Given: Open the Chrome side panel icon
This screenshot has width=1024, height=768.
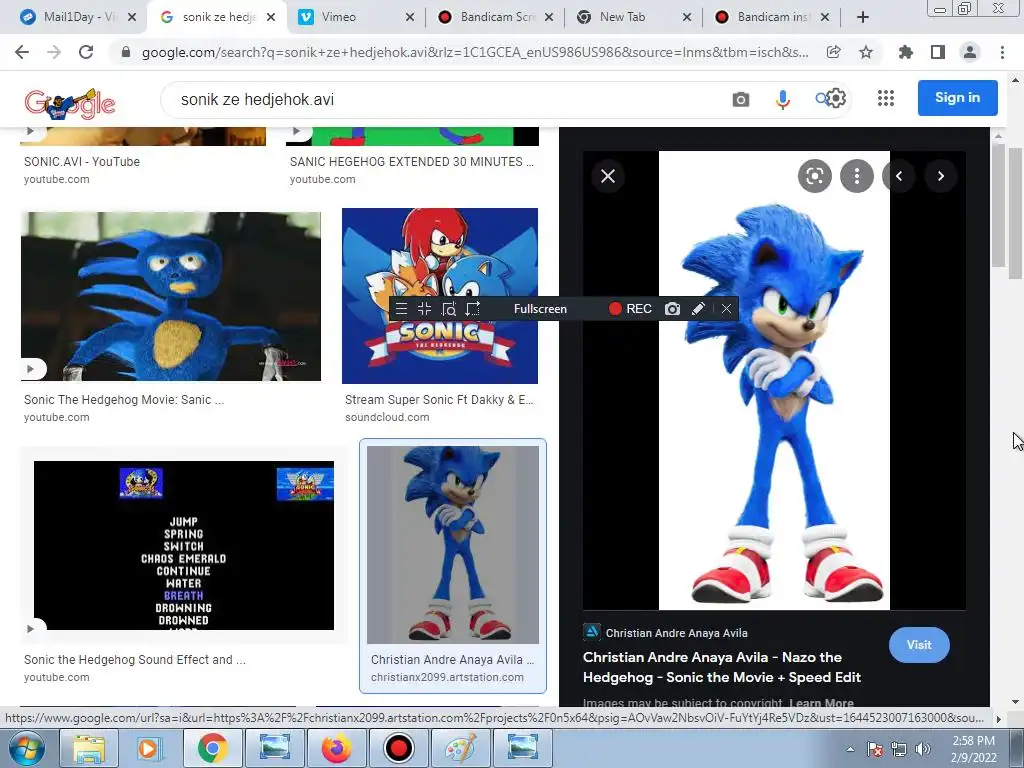Looking at the screenshot, I should click(938, 52).
